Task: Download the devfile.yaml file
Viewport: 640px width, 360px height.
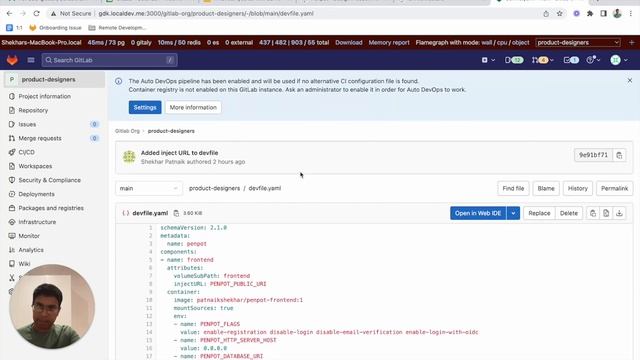Action: tap(619, 213)
